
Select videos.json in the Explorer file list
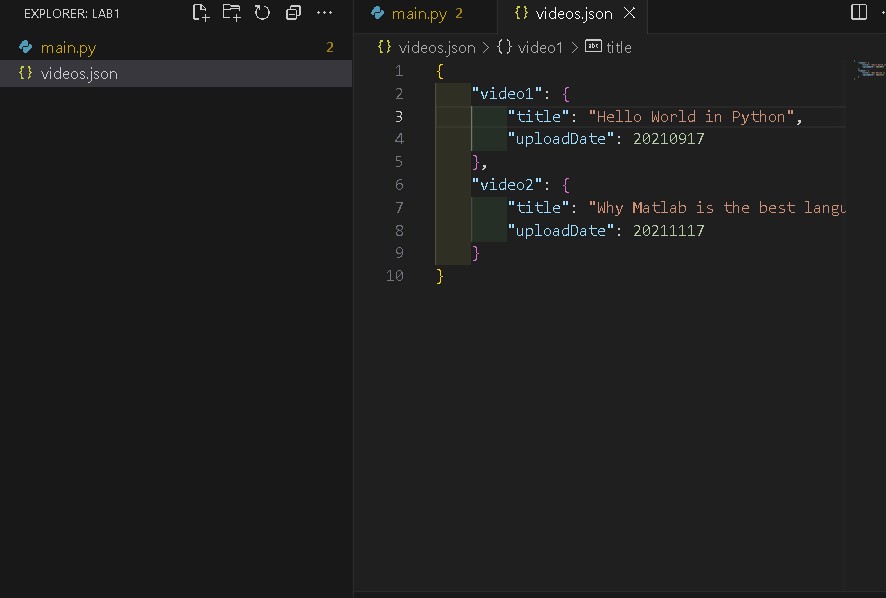pos(79,73)
